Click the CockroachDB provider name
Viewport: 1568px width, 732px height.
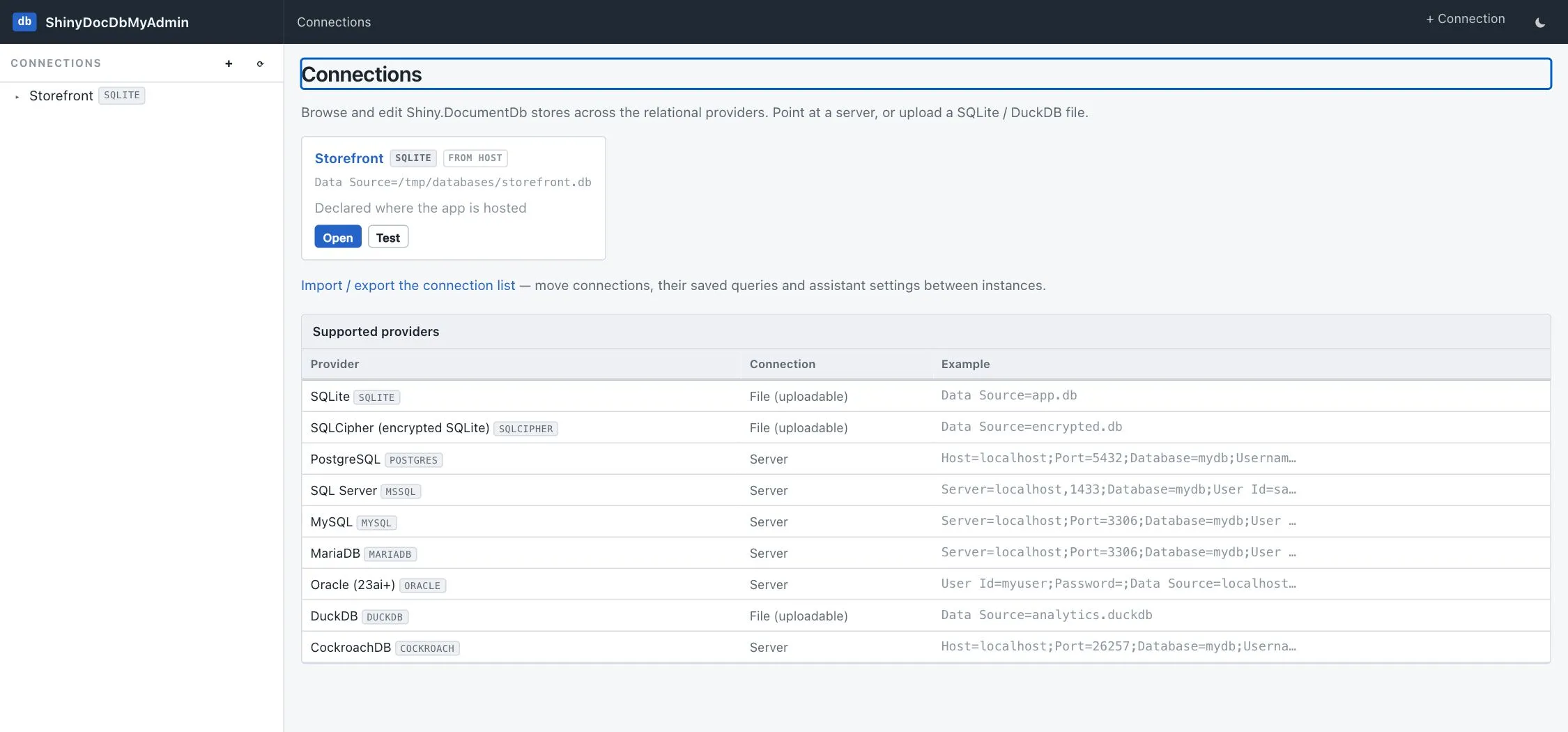(351, 647)
